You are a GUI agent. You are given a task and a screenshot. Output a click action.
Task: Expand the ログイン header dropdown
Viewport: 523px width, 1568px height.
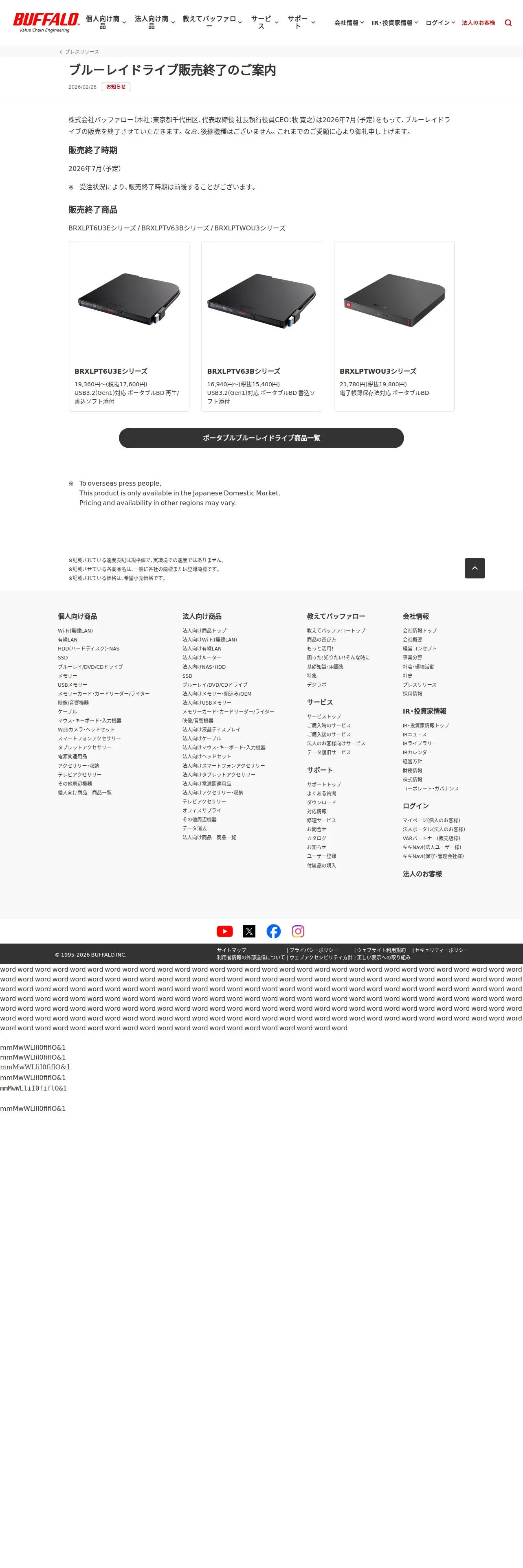pos(440,22)
